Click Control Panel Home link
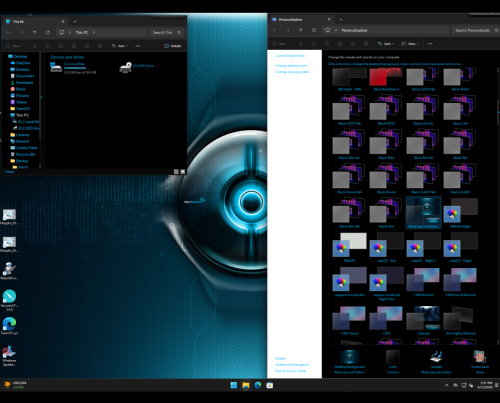The height and width of the screenshot is (403, 500). [290, 56]
